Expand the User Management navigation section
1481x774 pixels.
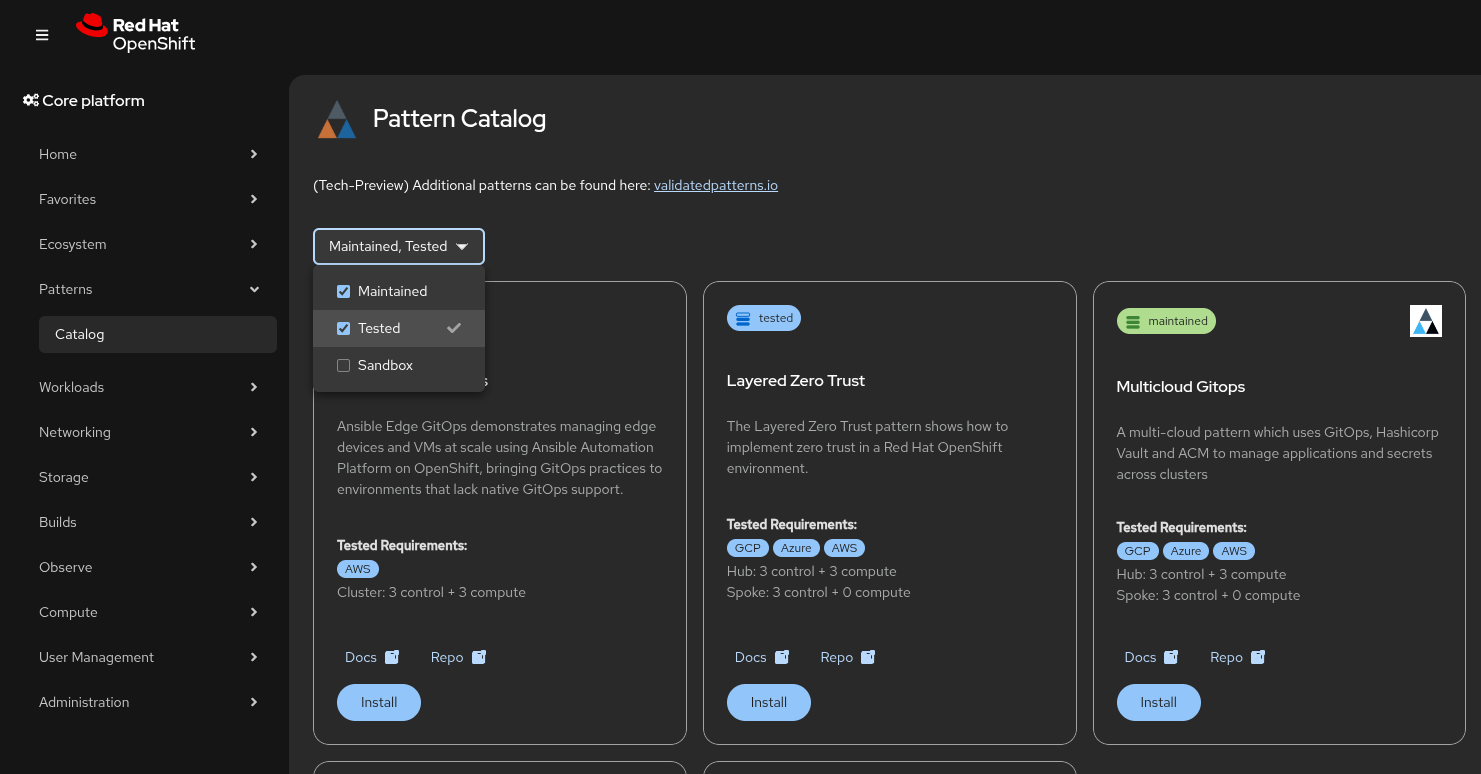[x=149, y=657]
